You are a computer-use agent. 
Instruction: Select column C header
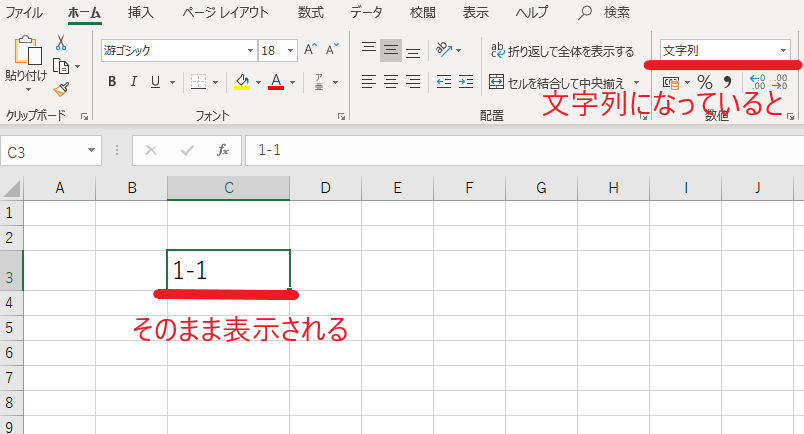(228, 188)
